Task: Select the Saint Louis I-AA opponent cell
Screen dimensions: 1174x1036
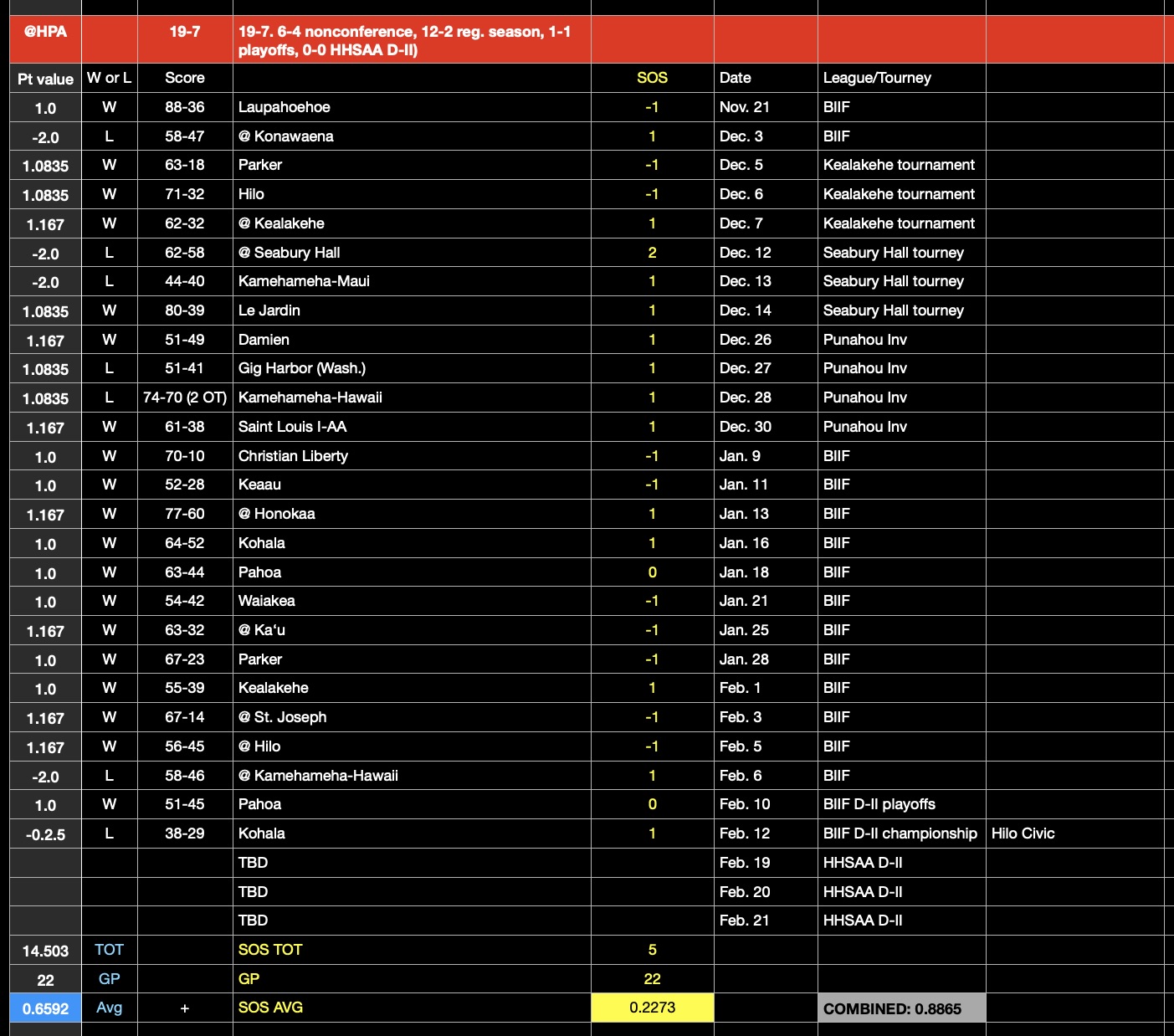Action: click(292, 427)
